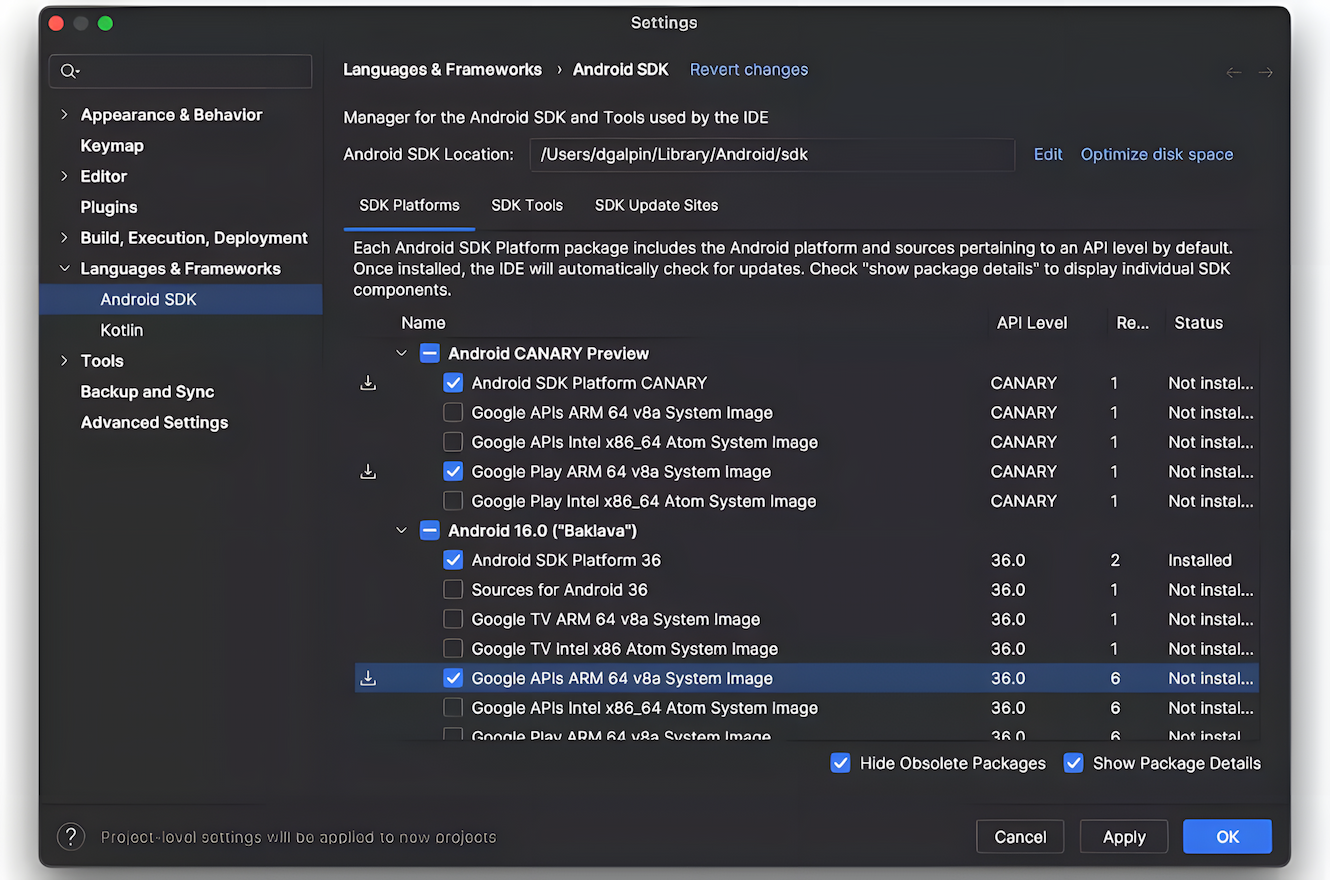Viewport: 1330px width, 880px height.
Task: Click download icon beside Android SDK Platform CANARY
Action: 368,383
